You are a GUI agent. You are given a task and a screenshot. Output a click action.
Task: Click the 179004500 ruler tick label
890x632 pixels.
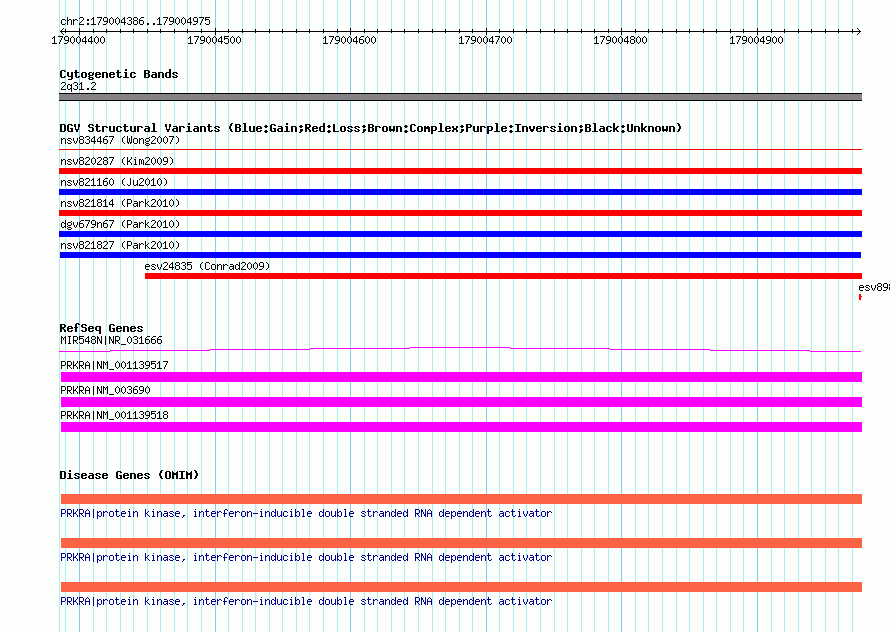(214, 40)
